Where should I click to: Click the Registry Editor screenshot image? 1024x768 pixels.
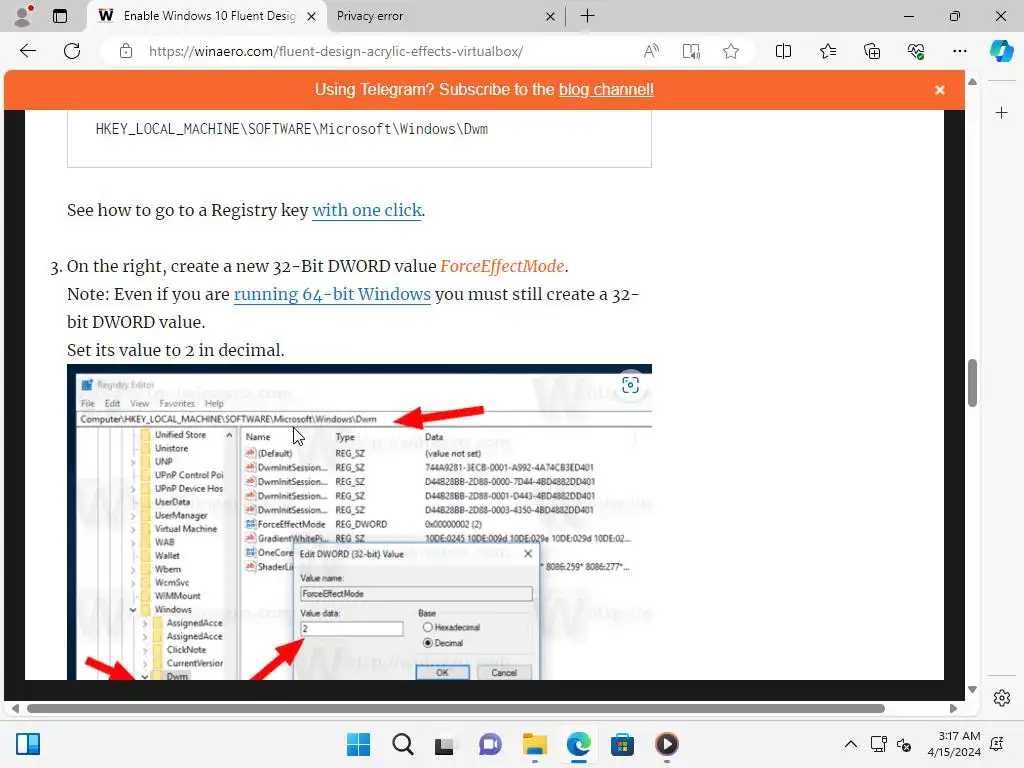click(359, 522)
